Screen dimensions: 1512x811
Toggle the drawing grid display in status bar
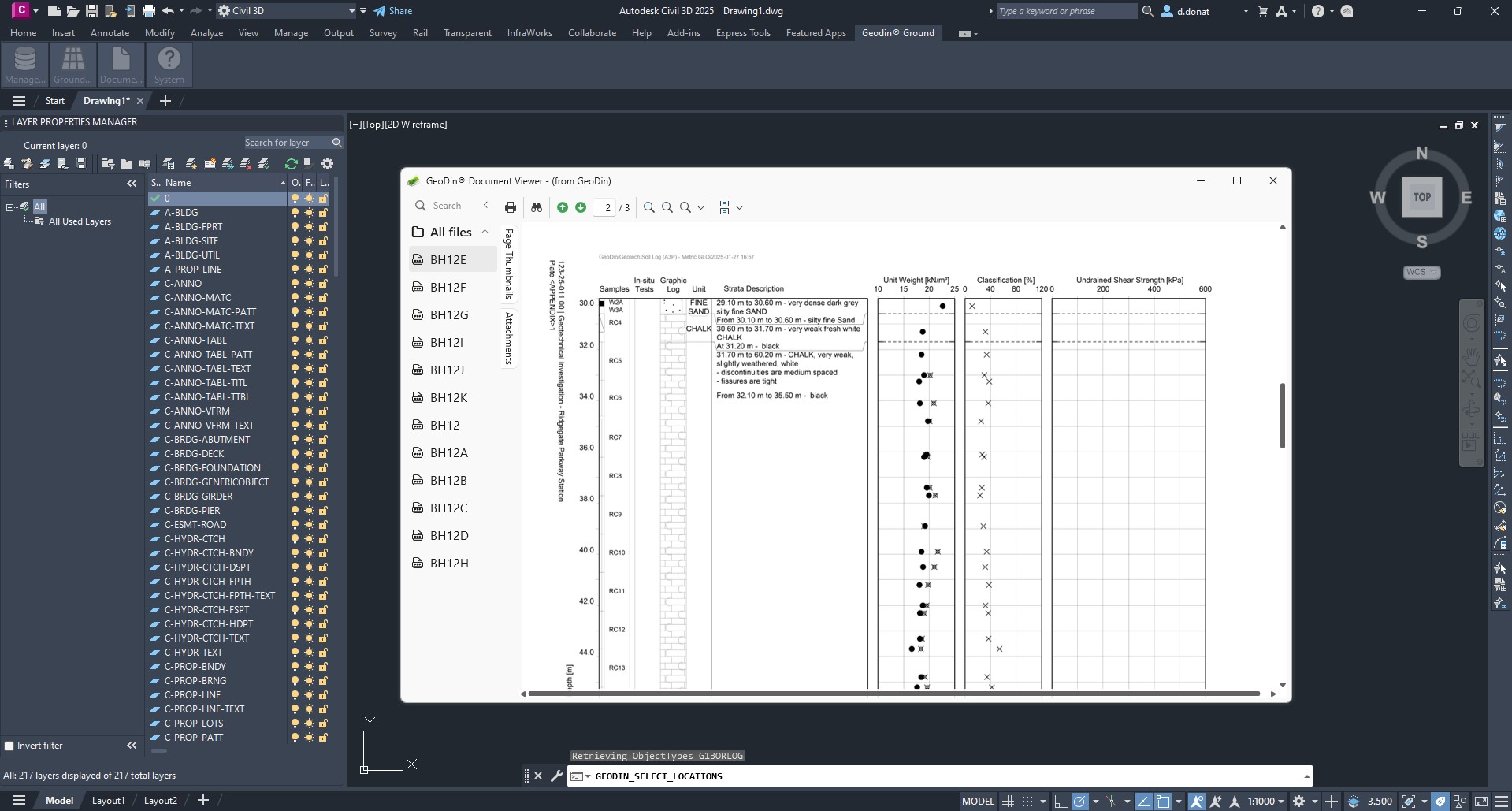coord(1008,801)
